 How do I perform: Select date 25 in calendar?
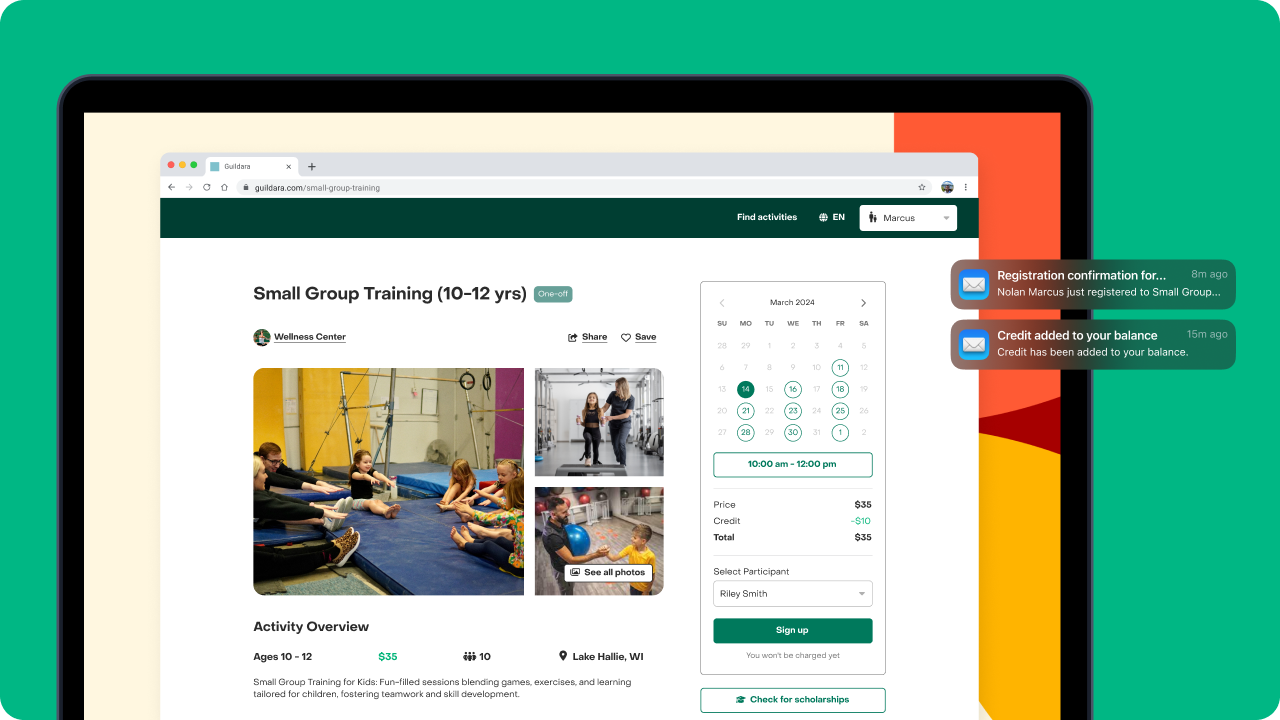tap(840, 411)
